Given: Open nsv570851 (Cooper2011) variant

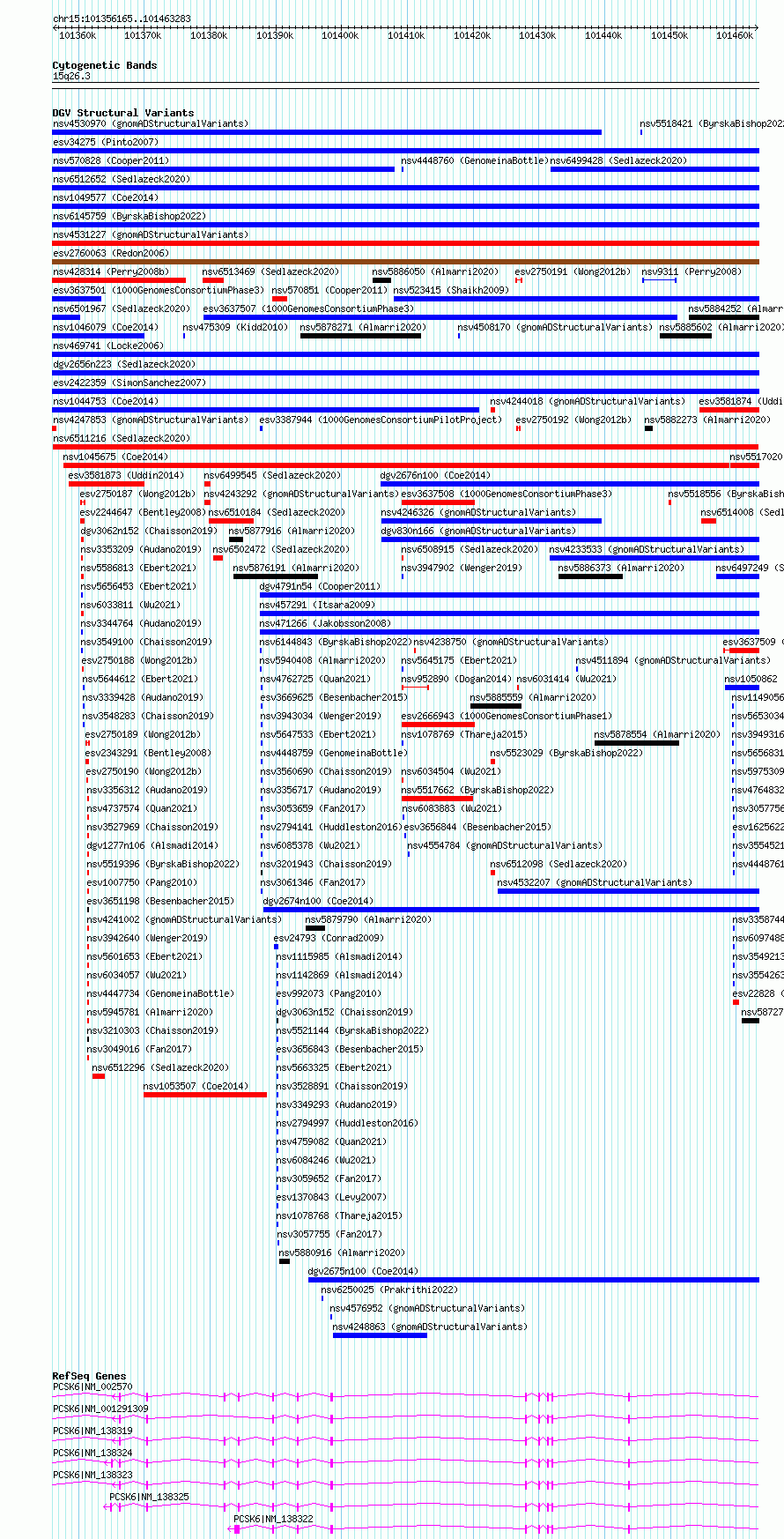Looking at the screenshot, I should click(x=329, y=290).
